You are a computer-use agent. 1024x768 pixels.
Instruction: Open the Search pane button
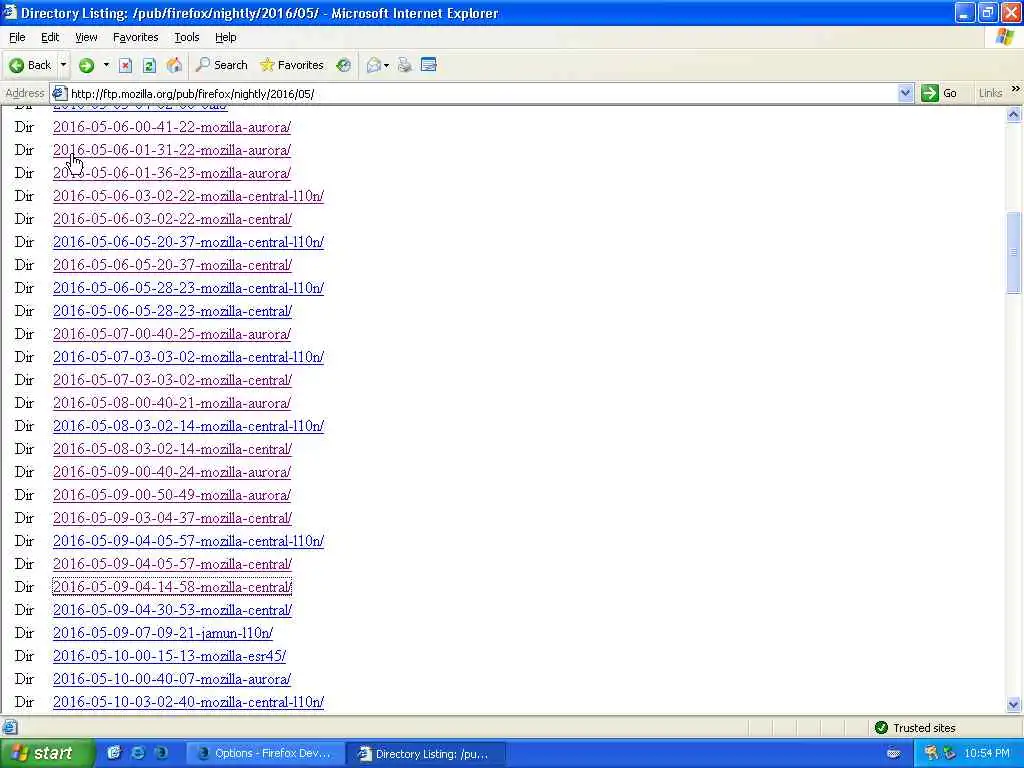[x=221, y=65]
